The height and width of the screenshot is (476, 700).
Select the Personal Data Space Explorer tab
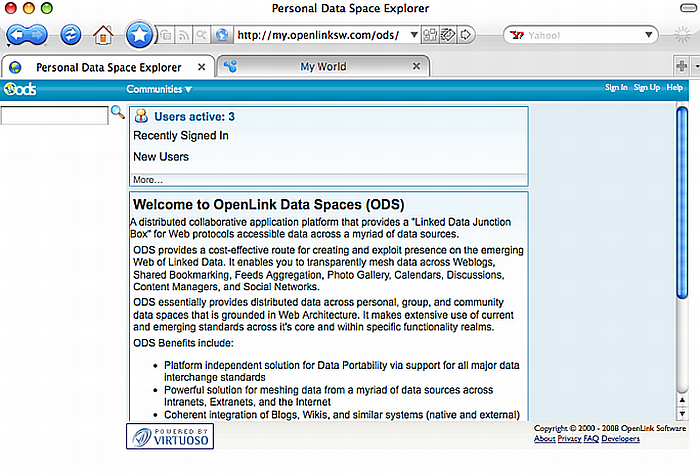(108, 67)
